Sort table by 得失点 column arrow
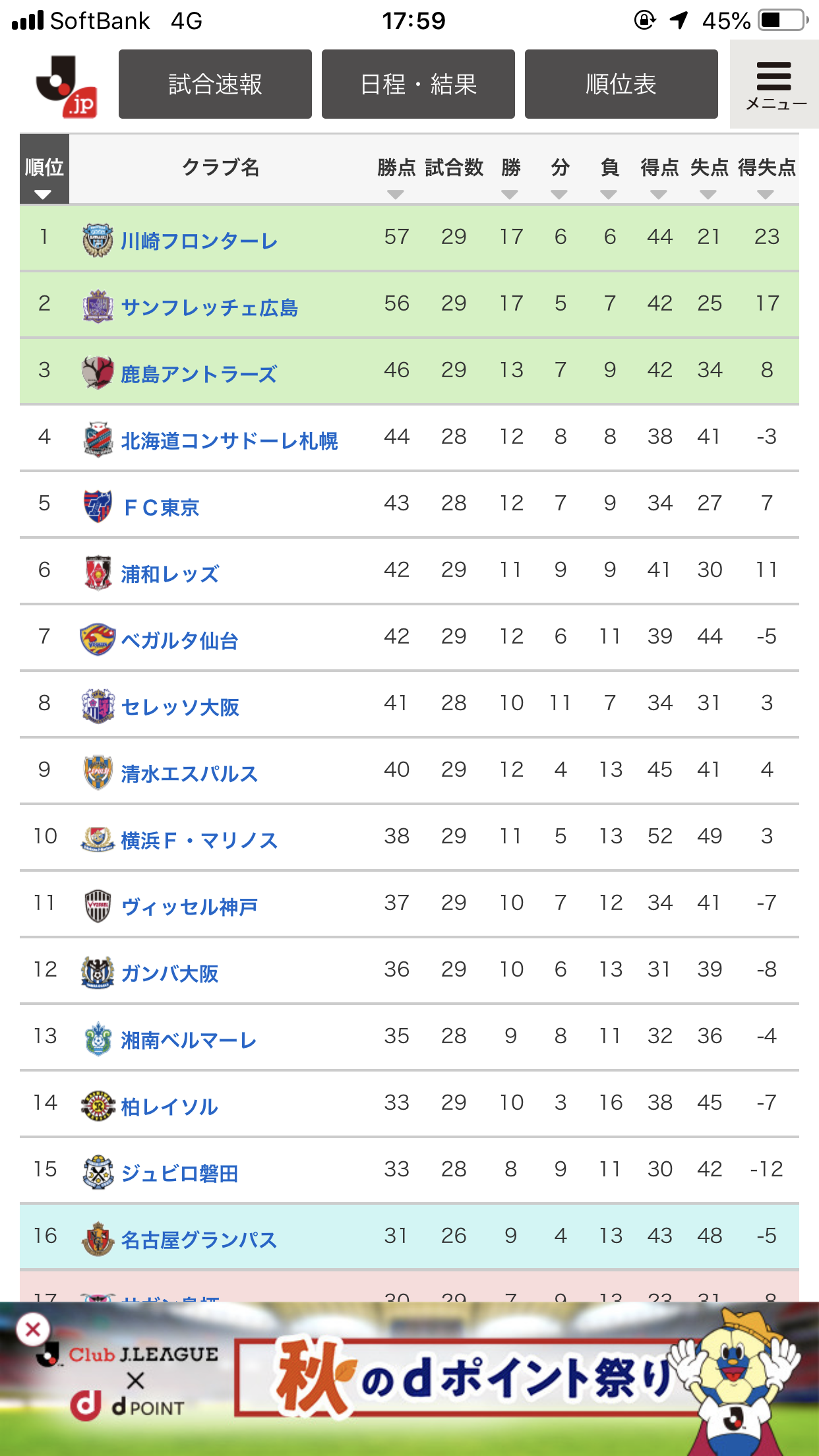819x1456 pixels. pos(766,194)
